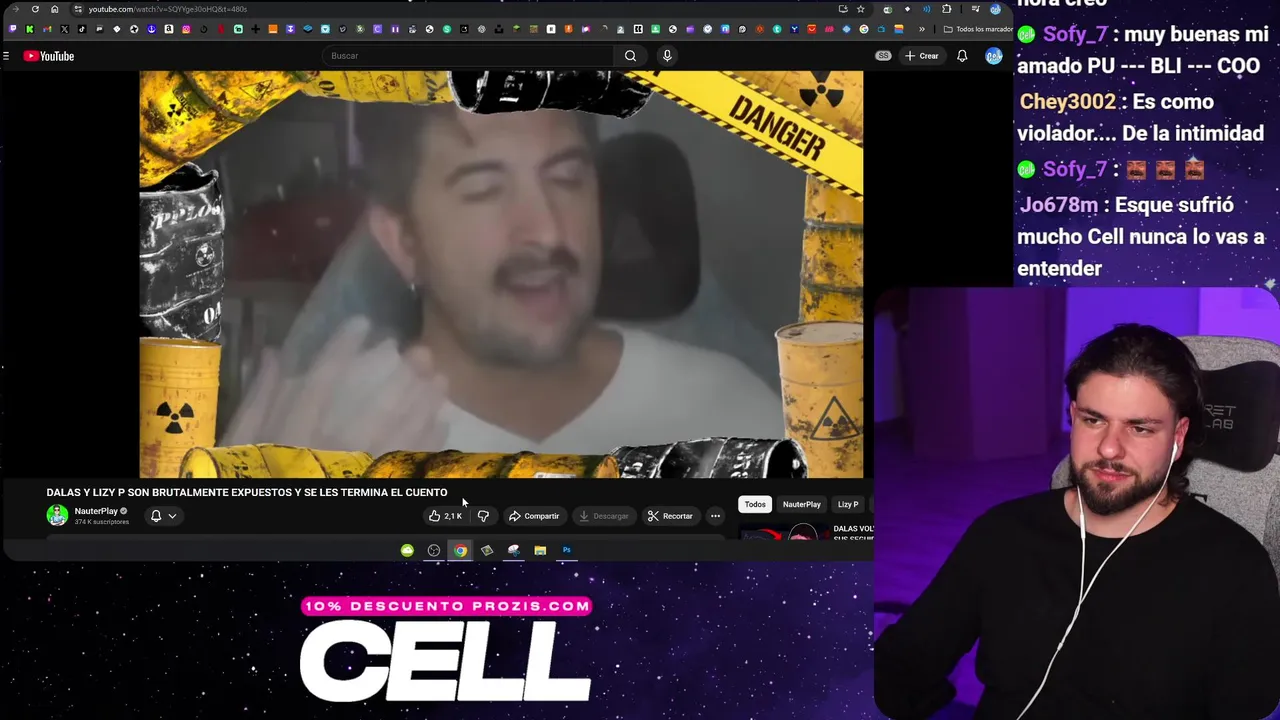The image size is (1280, 720).
Task: Select the 'Lizy P' filter chip
Action: click(x=848, y=505)
